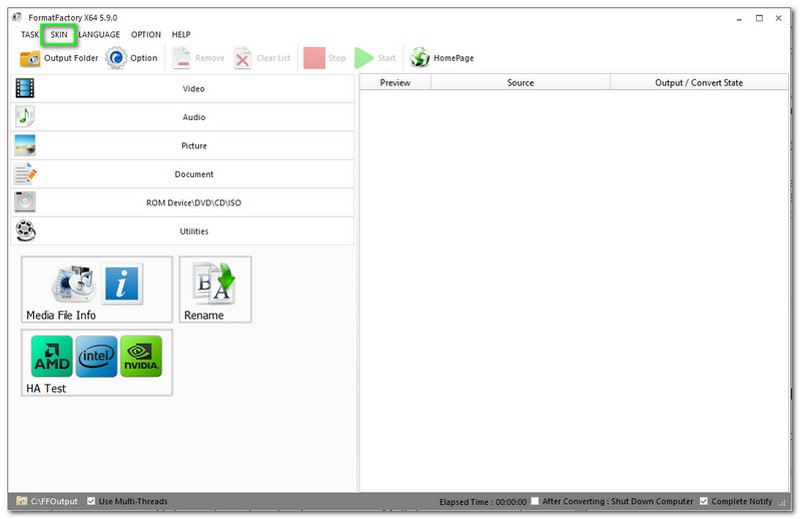Viewport: 800px width, 519px height.
Task: Click the blue info 'i' icon
Action: coord(121,283)
